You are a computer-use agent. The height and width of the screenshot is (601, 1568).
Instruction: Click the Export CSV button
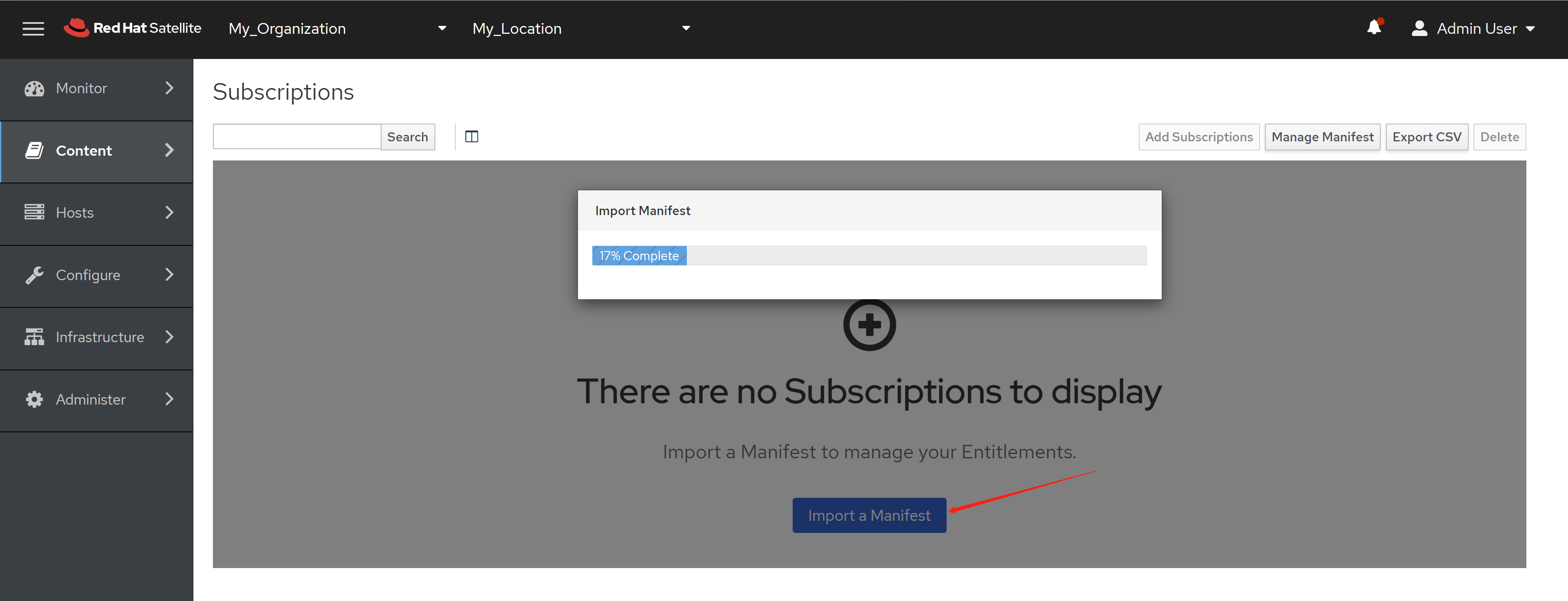[1426, 137]
